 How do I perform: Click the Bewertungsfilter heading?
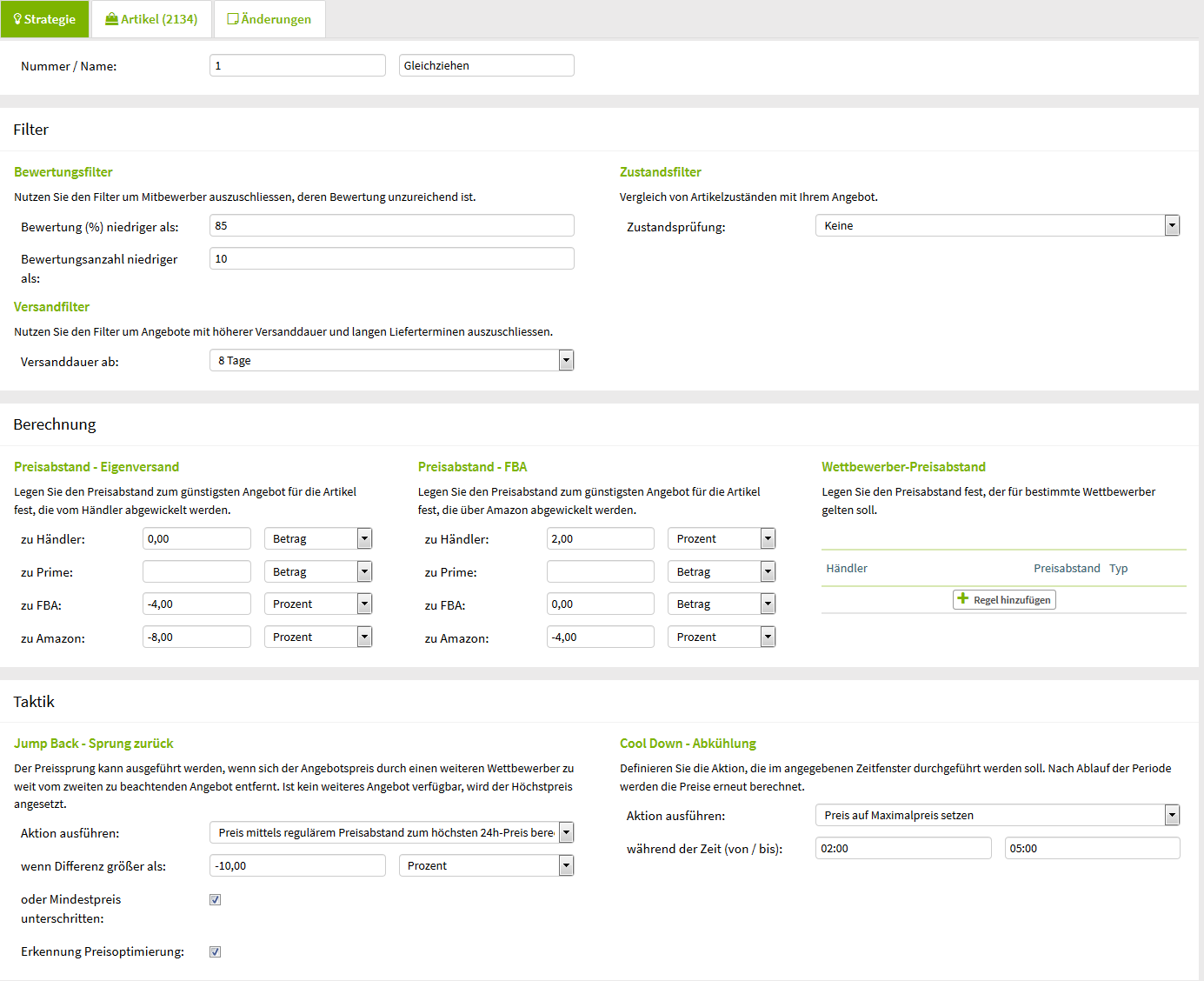(x=63, y=172)
